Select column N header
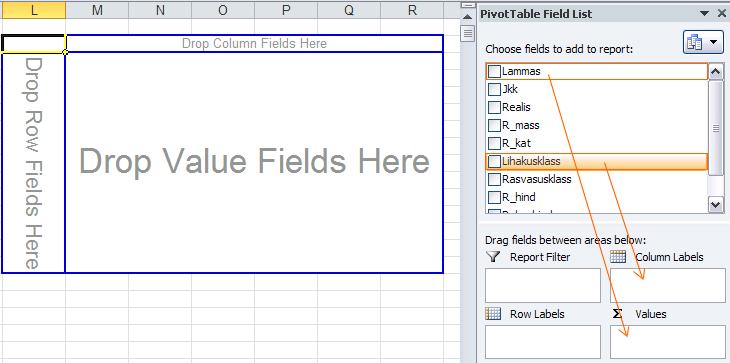The width and height of the screenshot is (730, 363). 160,10
